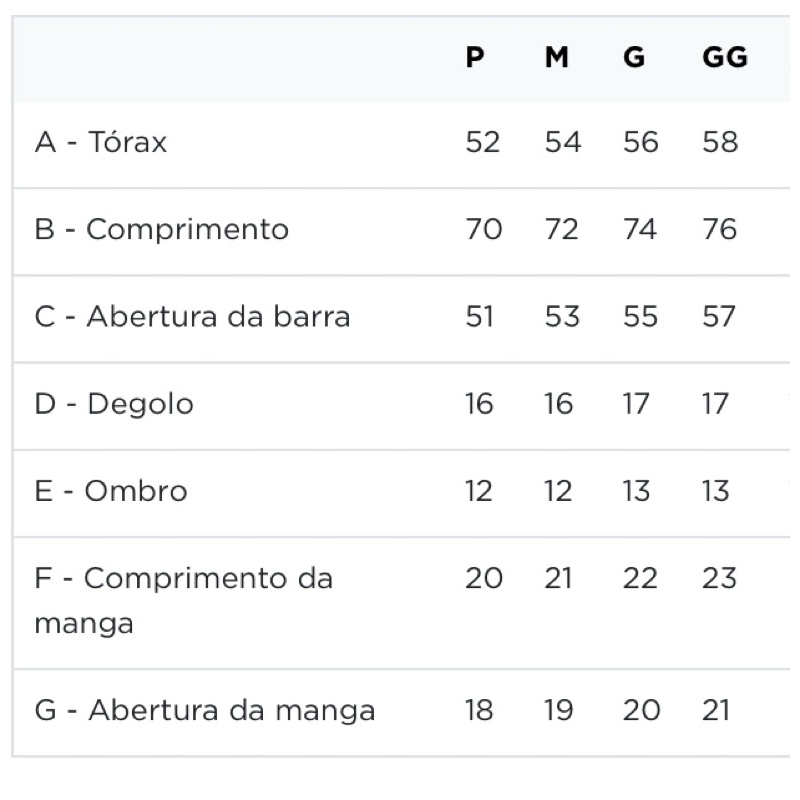
Task: Click the G size column header
Action: [634, 58]
